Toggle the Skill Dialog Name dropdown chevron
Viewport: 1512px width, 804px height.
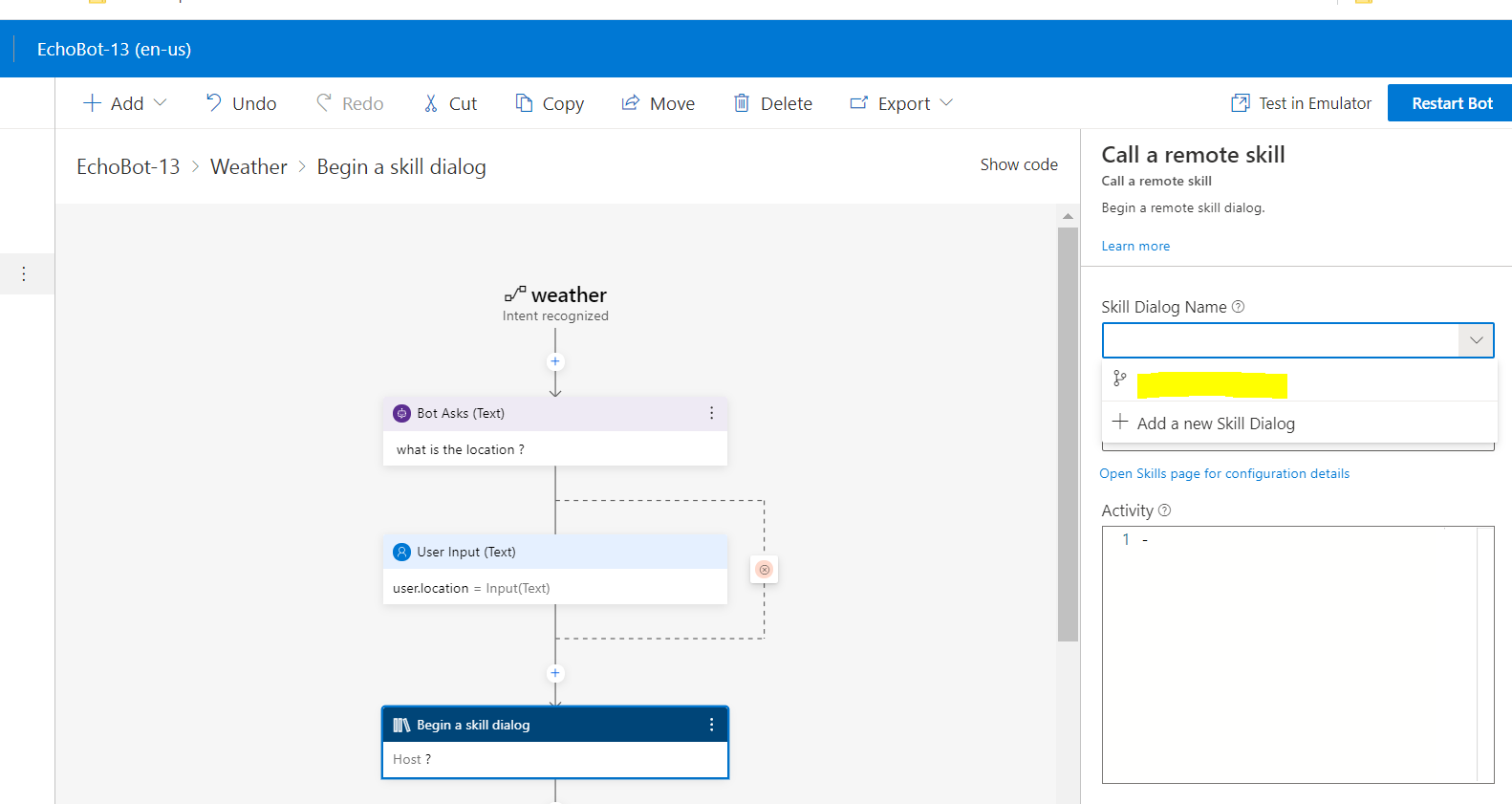click(x=1477, y=340)
